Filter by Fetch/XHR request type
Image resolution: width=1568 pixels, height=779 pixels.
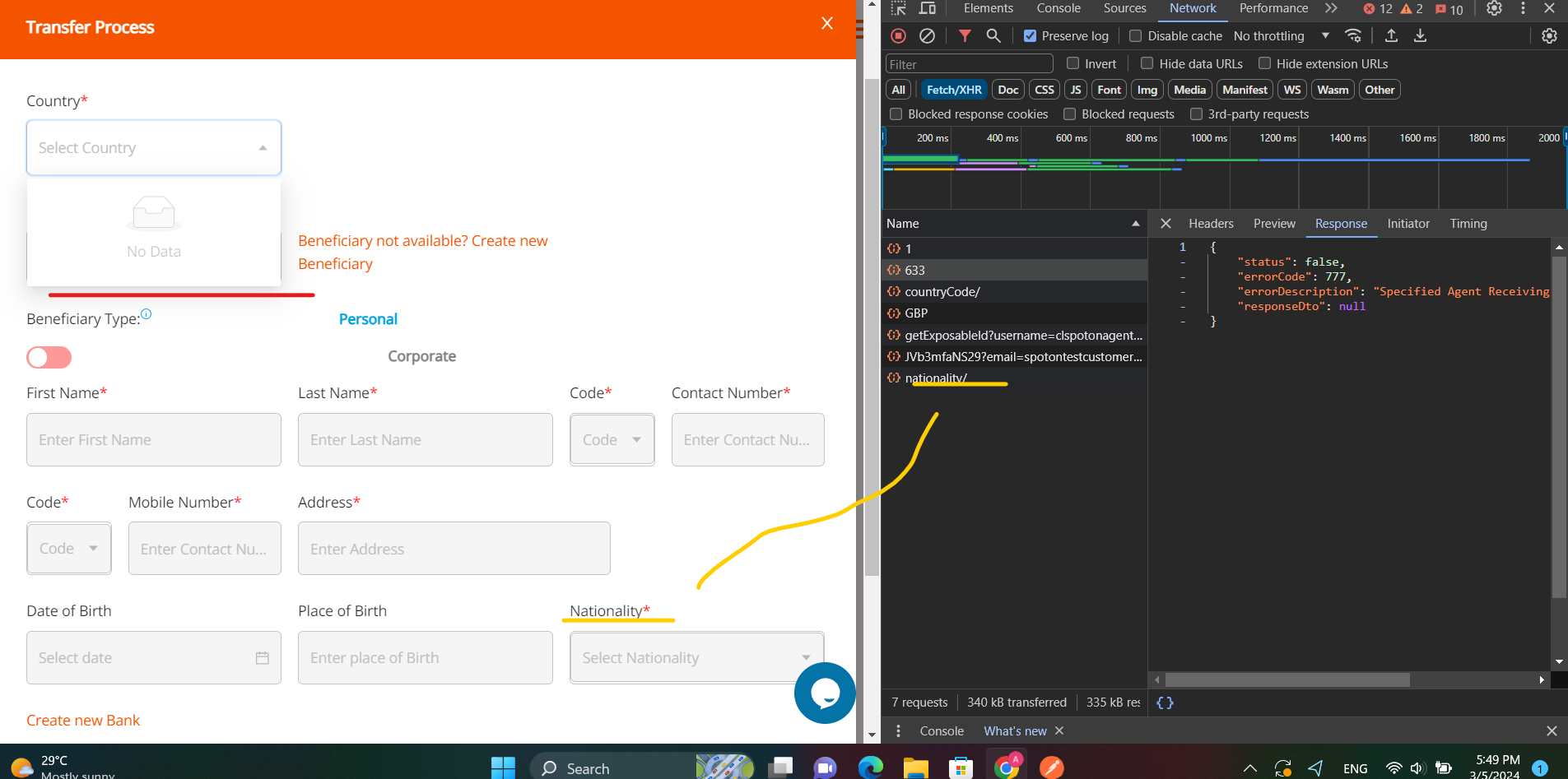point(954,90)
